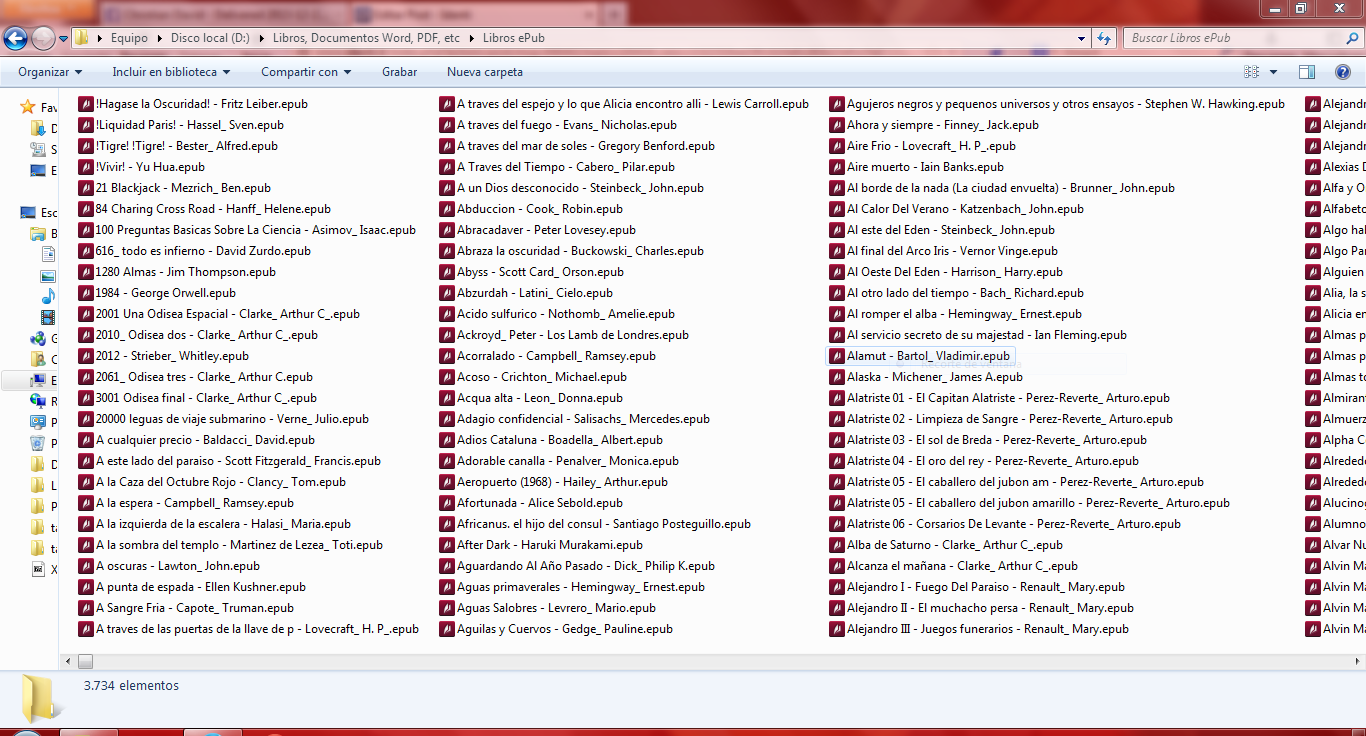The image size is (1366, 736).
Task: Select the Alaska - Michener_ James A.epub icon
Action: tap(837, 377)
